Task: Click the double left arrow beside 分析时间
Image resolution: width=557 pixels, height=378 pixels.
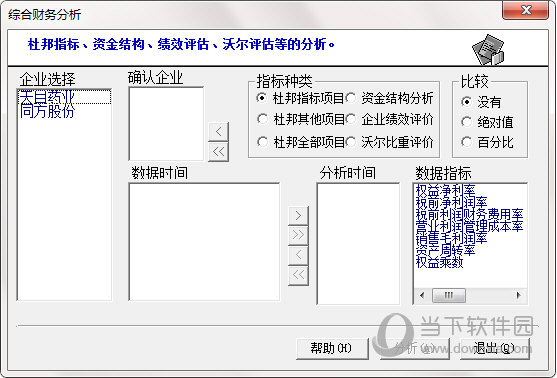Action: click(x=298, y=275)
